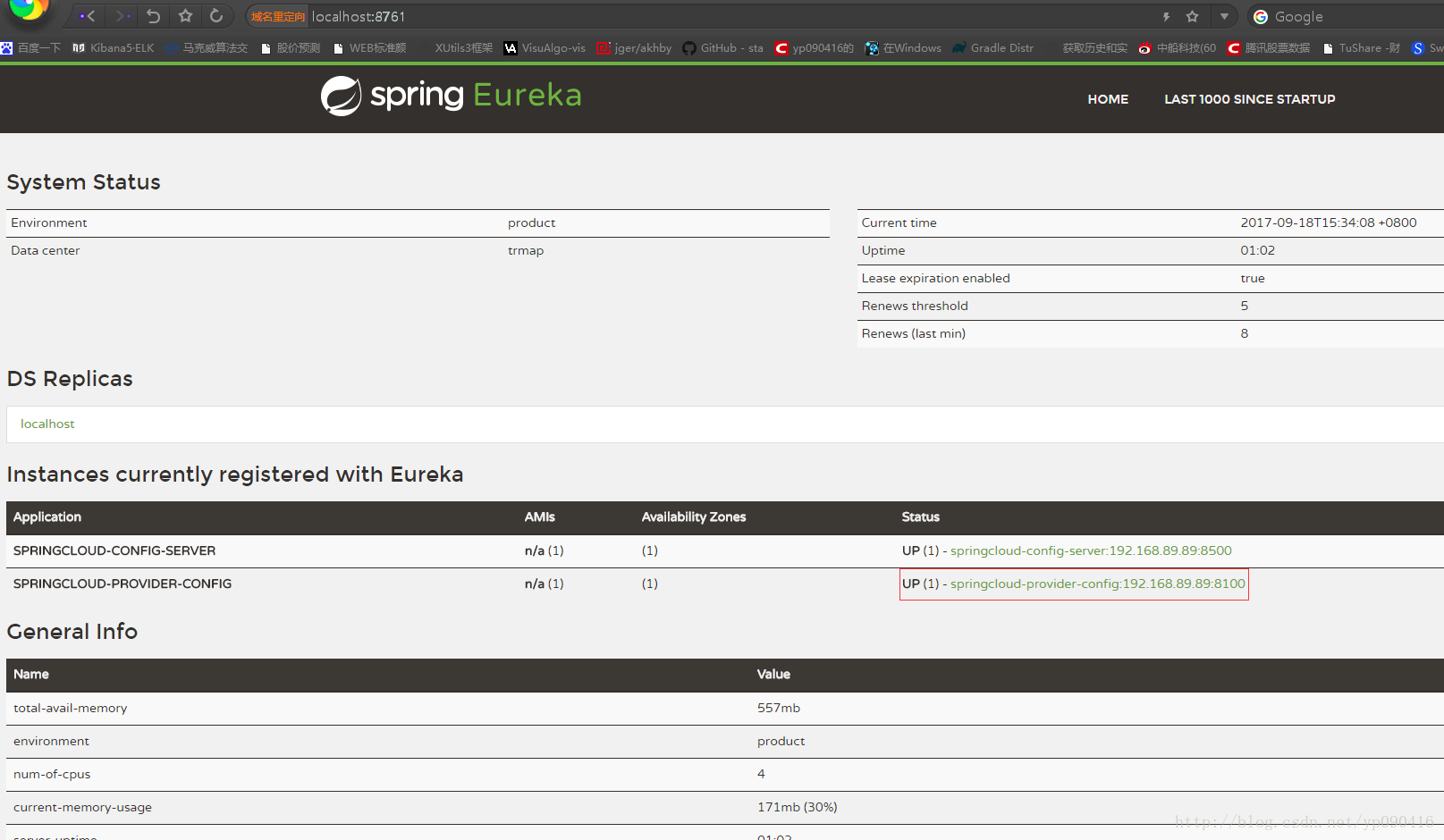Open springcloud-provider-config:192.168.89.89:8100 instance link
The image size is (1444, 840).
click(1097, 584)
